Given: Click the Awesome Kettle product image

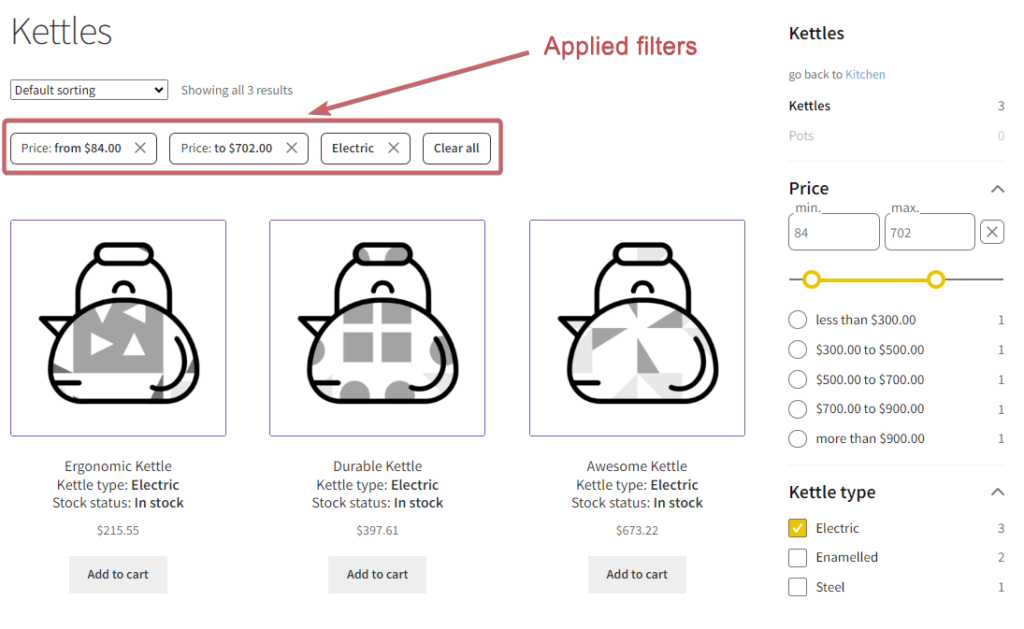Looking at the screenshot, I should 637,328.
